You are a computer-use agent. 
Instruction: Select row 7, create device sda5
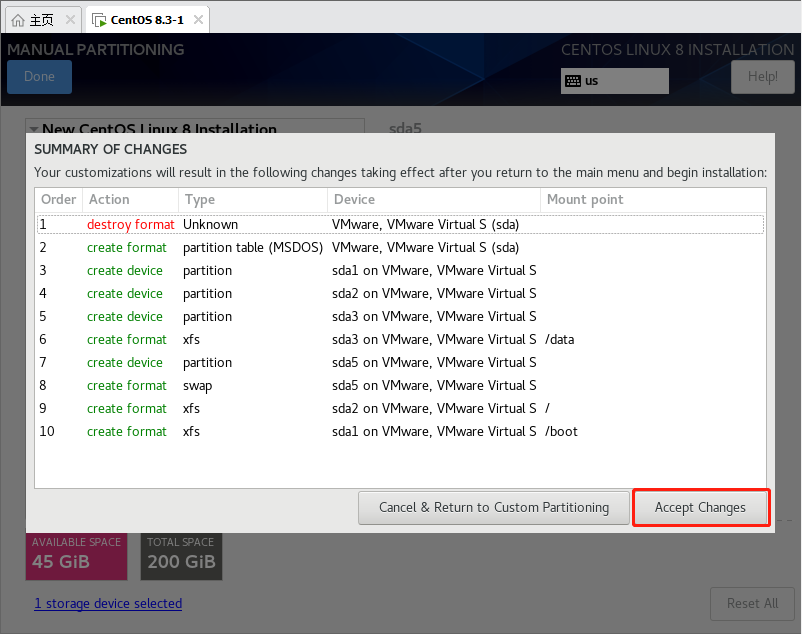pyautogui.click(x=400, y=363)
